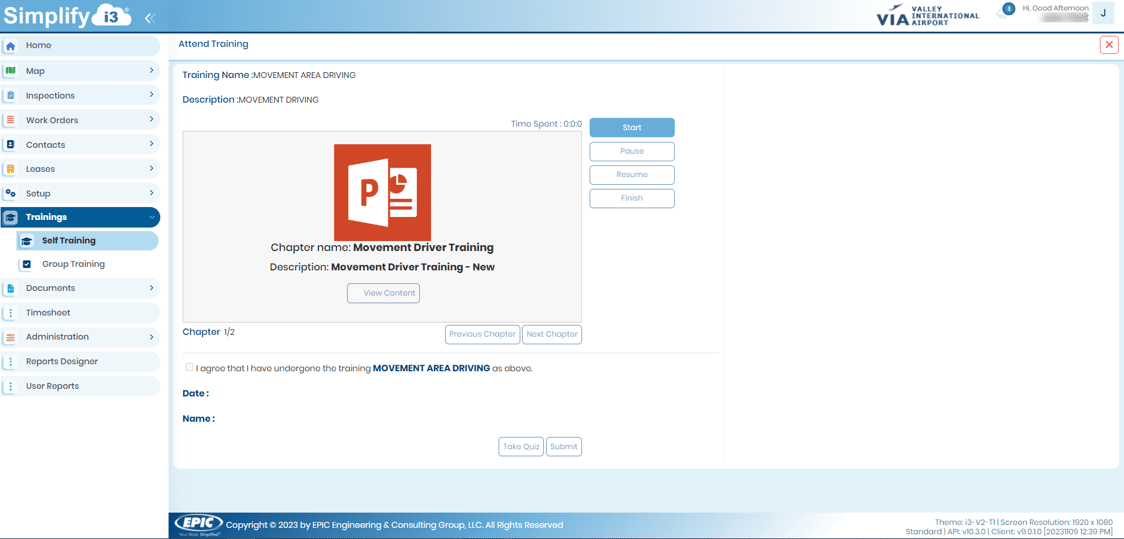Check the training agreement checkbox
Image resolution: width=1124 pixels, height=539 pixels.
[189, 367]
